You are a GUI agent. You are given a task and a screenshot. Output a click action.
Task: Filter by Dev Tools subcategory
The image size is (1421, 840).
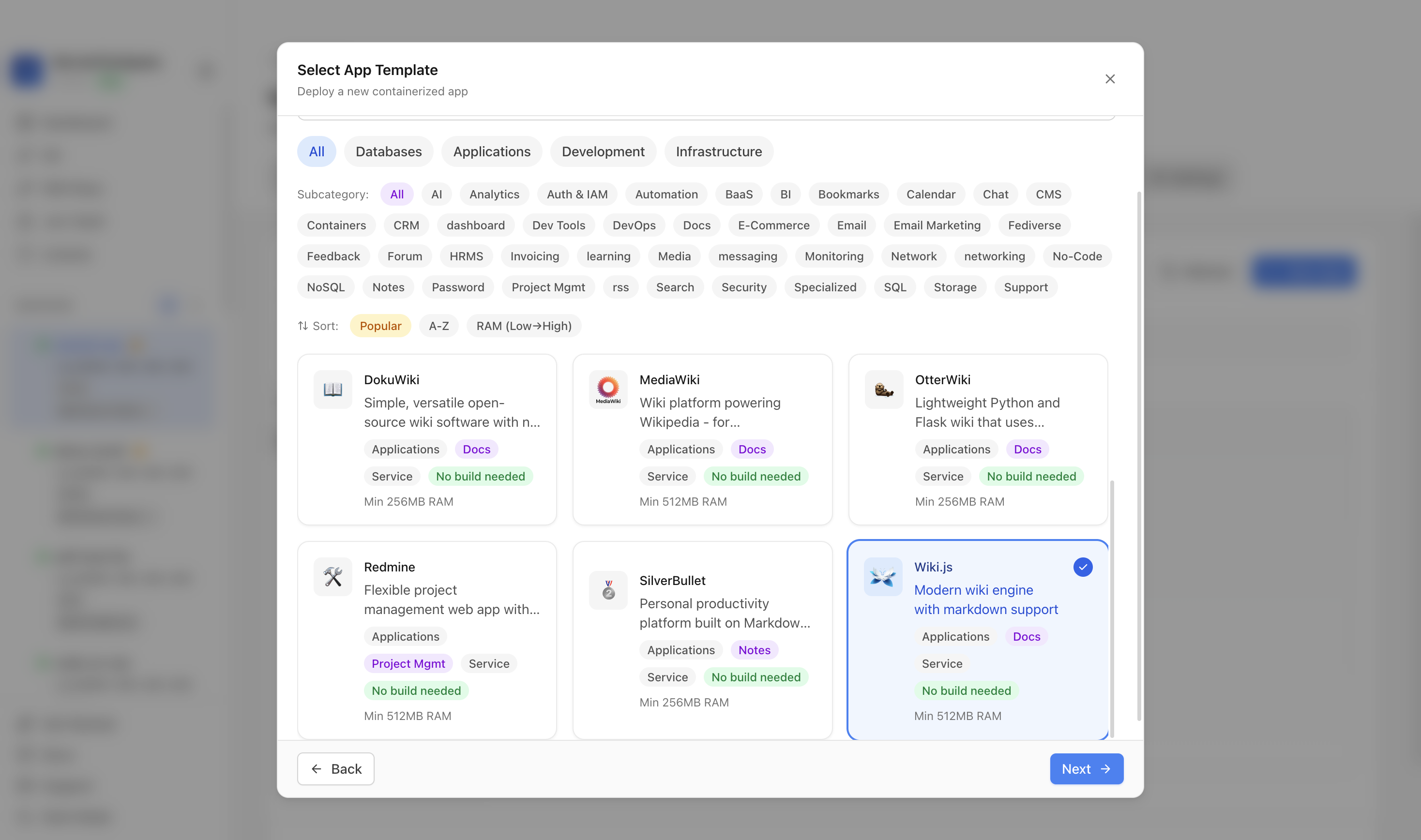pyautogui.click(x=558, y=225)
